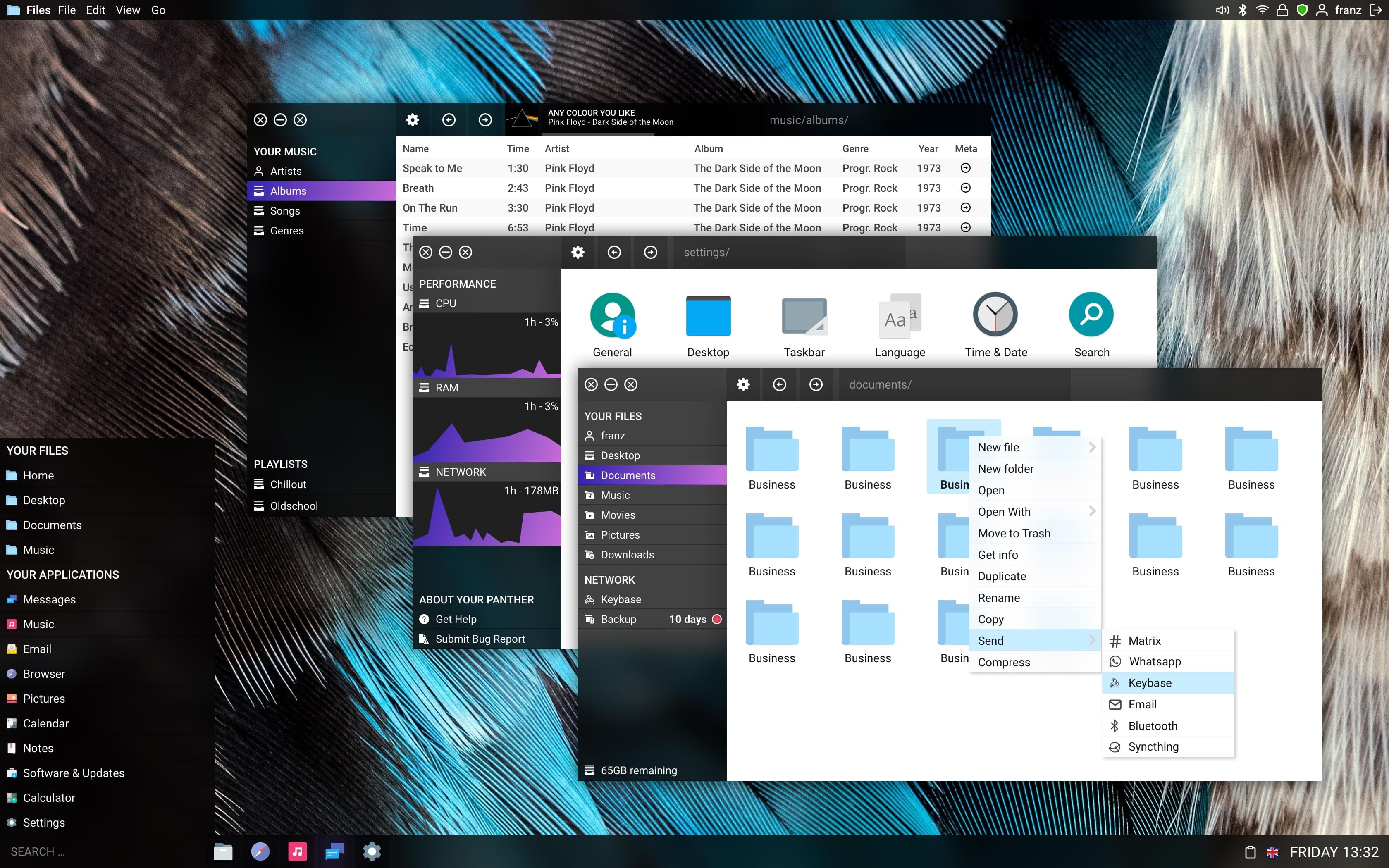
Task: Select the Genres sidebar item
Action: coord(286,230)
